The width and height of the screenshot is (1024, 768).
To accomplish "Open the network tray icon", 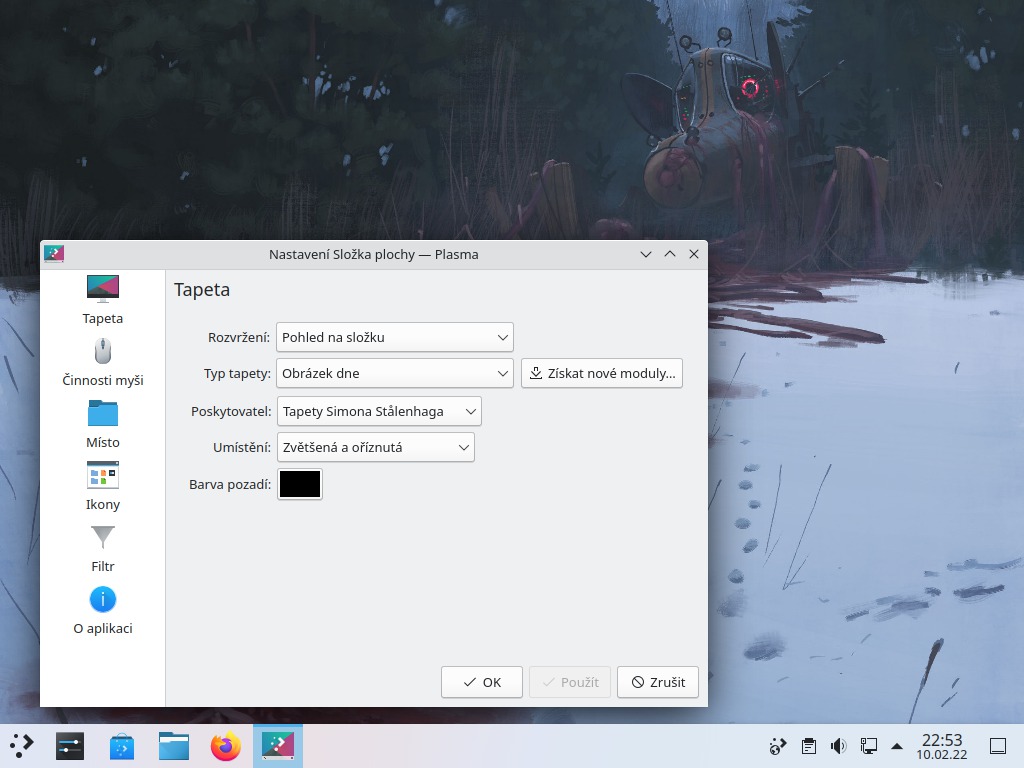I will click(869, 746).
